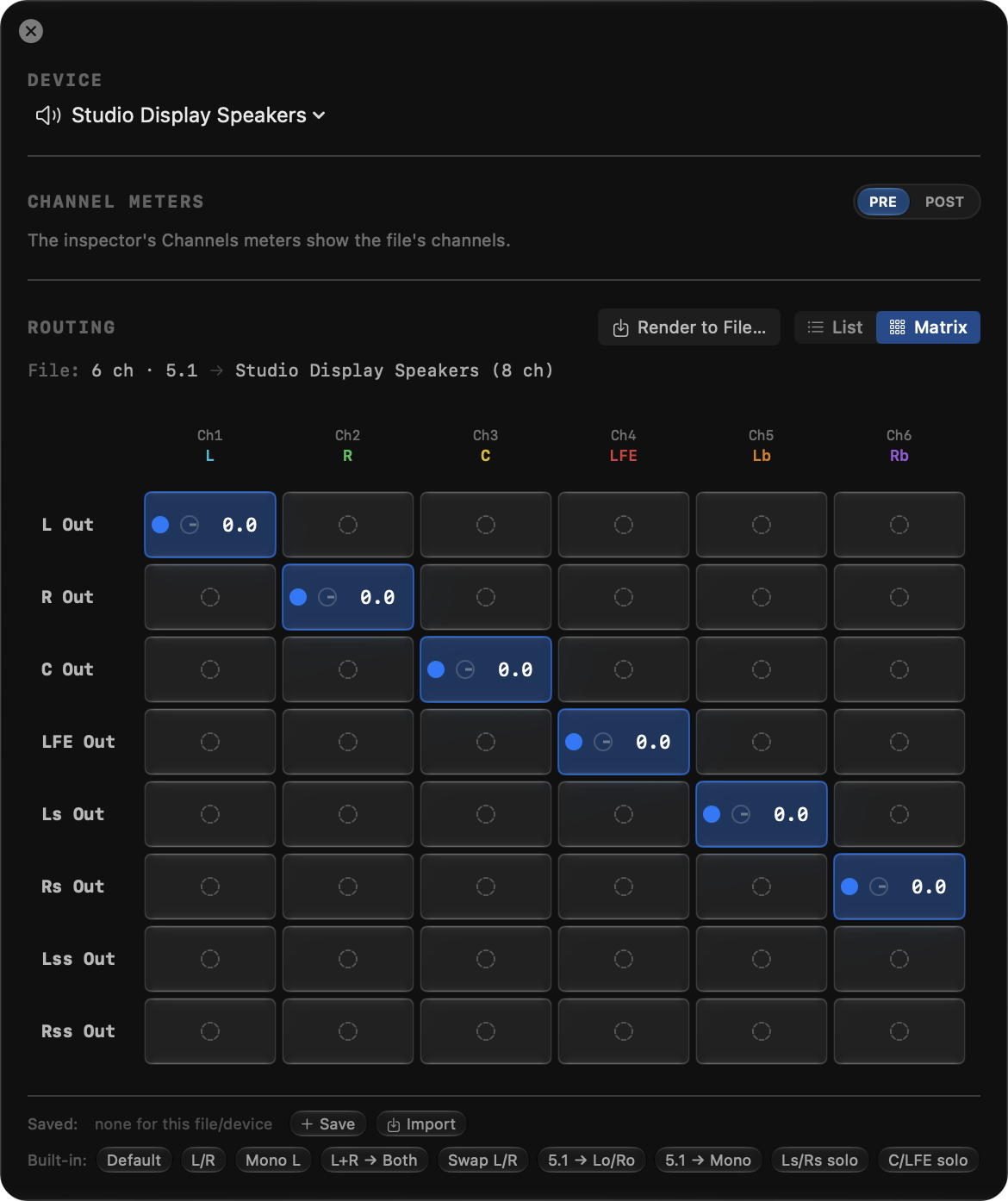Click the gain knob in Rs Out Ch6 cell
Screen dimensions: 1008x1201
pos(879,887)
